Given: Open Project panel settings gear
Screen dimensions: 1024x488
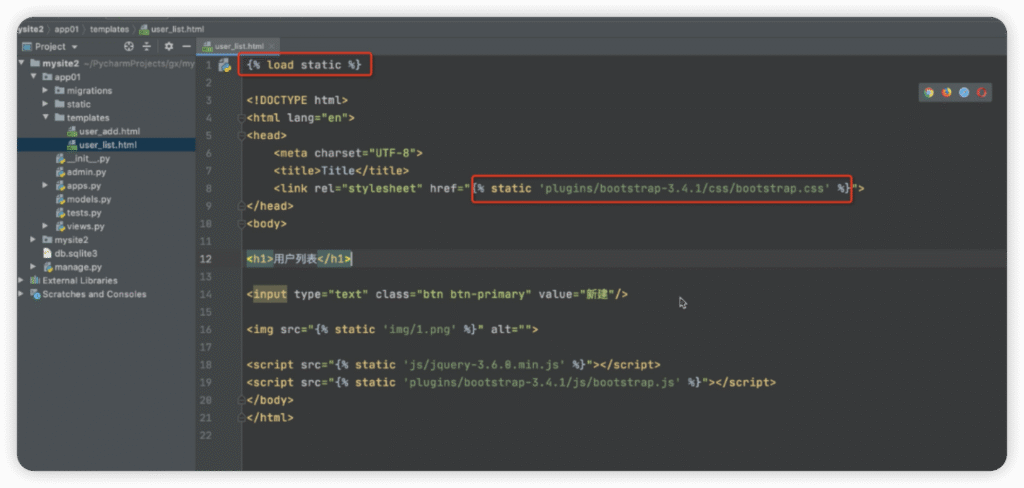Looking at the screenshot, I should 168,46.
